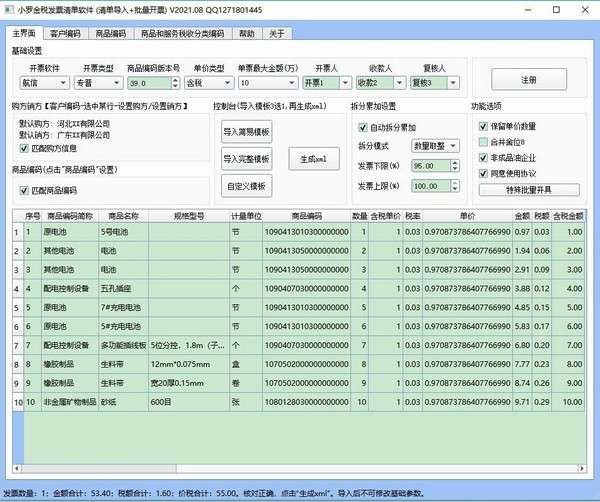
Task: Open the 帮助 tab
Action: tap(247, 33)
